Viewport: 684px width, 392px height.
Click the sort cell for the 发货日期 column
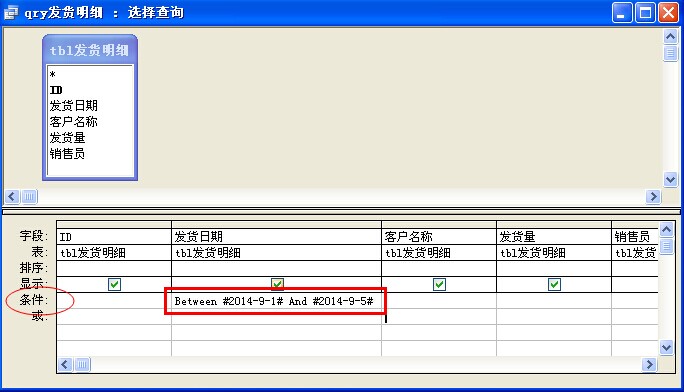point(277,269)
